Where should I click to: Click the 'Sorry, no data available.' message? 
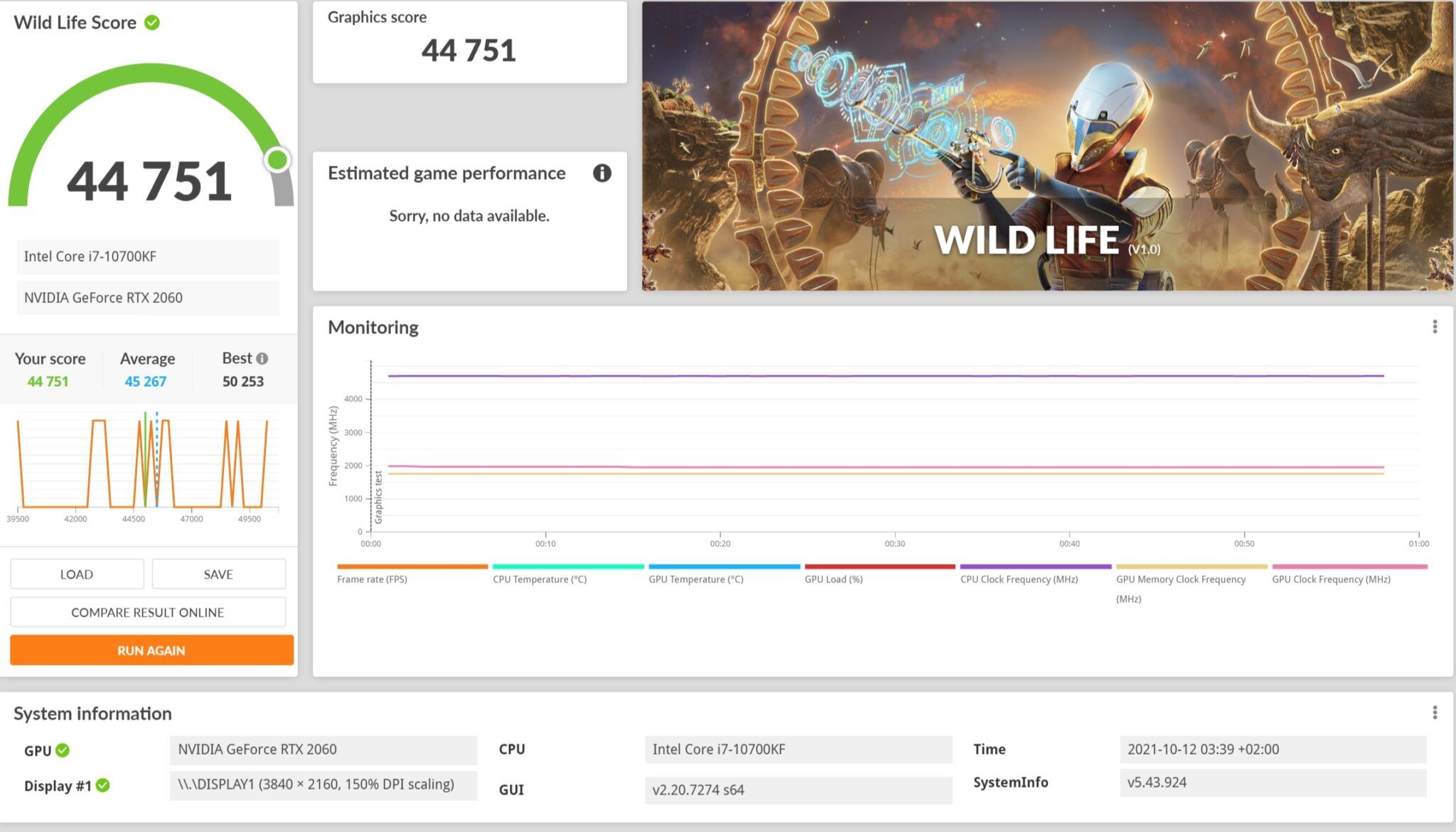pyautogui.click(x=469, y=215)
